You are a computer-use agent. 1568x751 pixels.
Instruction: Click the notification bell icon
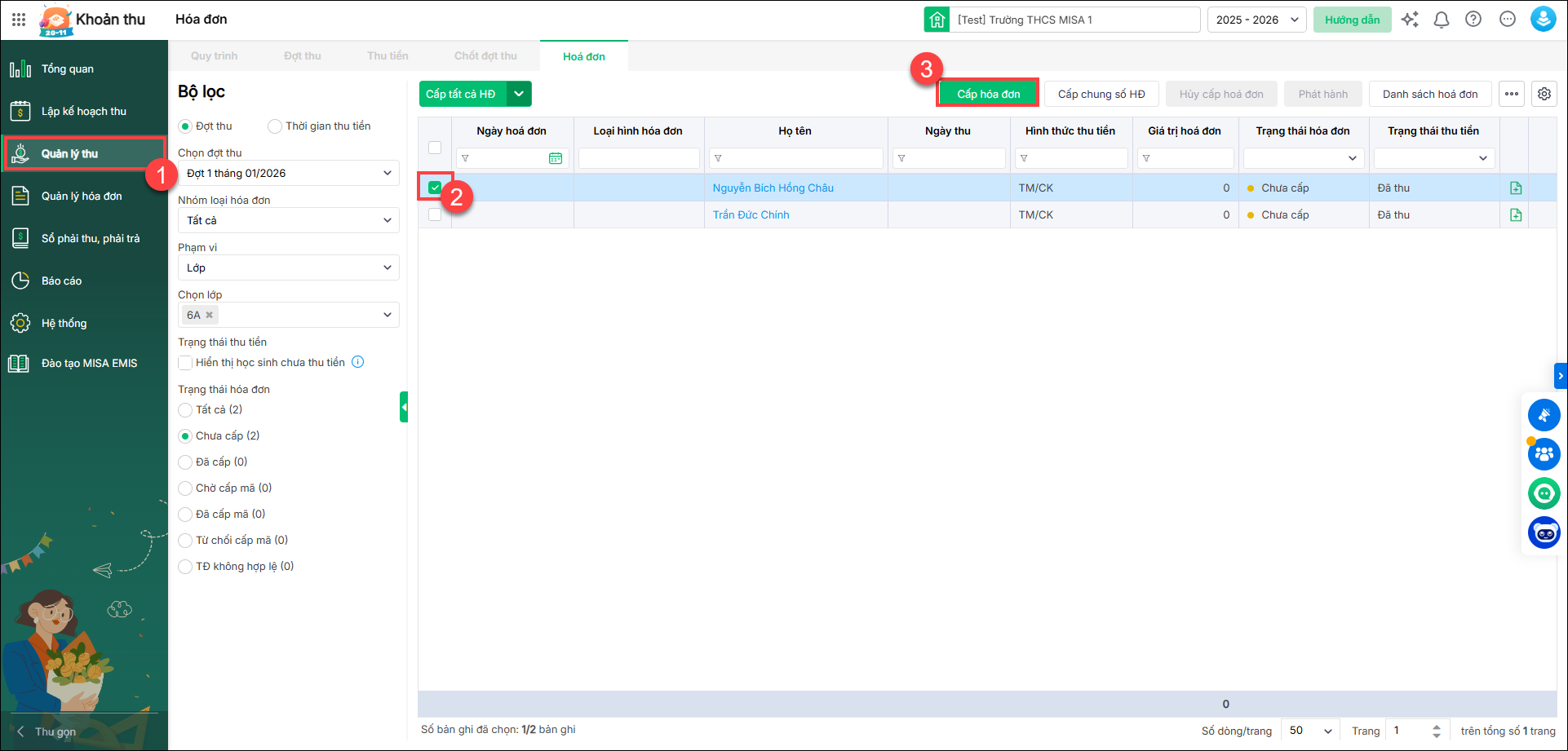[x=1442, y=20]
